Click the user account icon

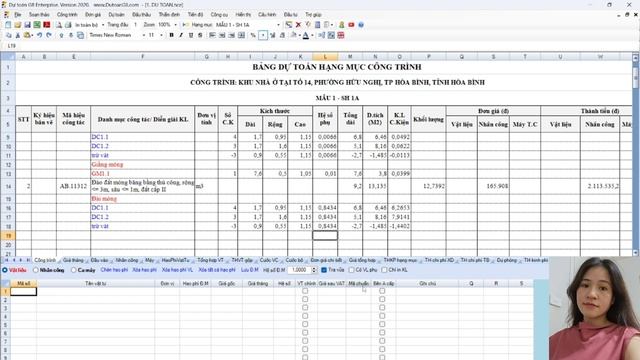342,25
